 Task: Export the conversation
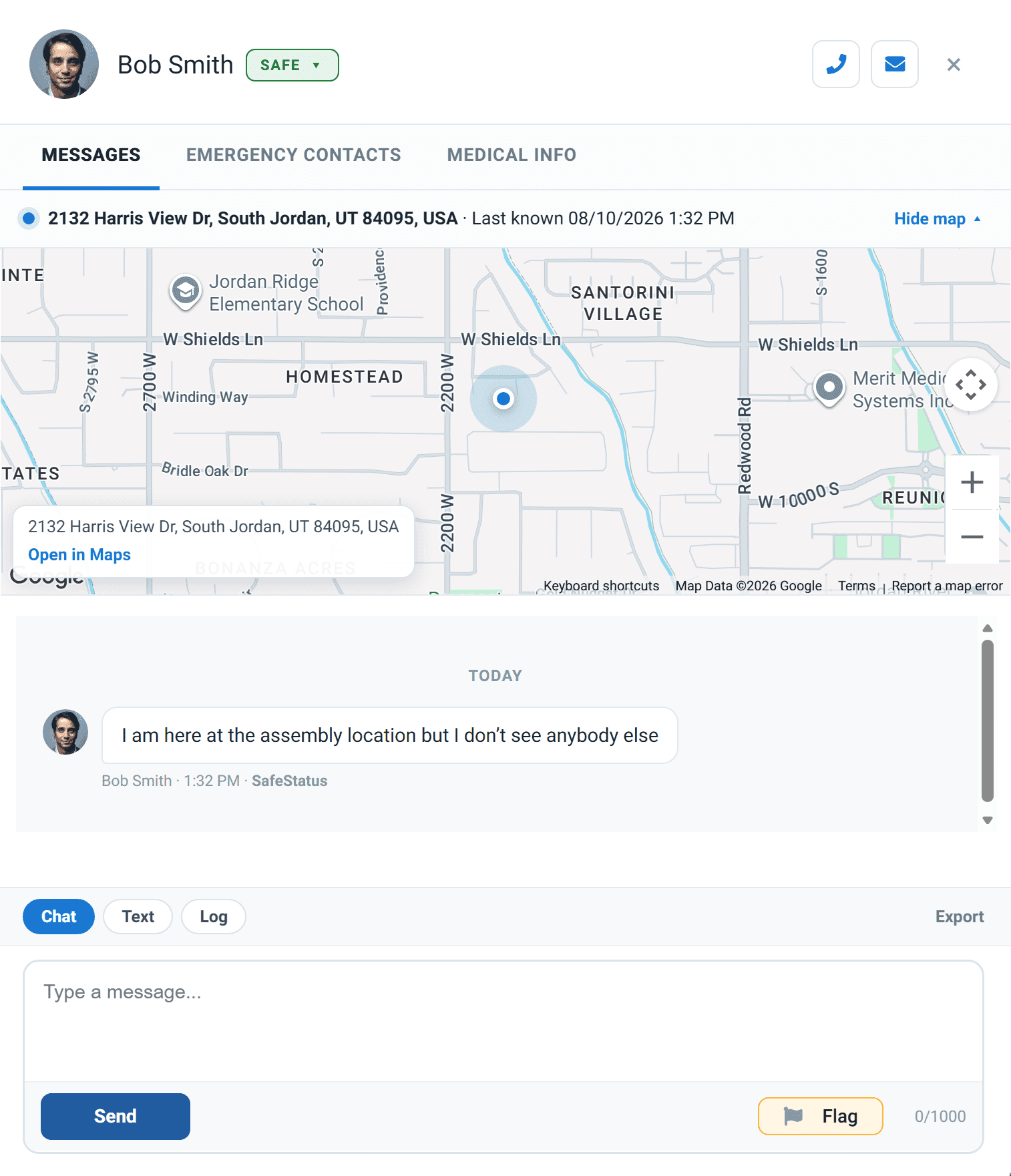960,917
